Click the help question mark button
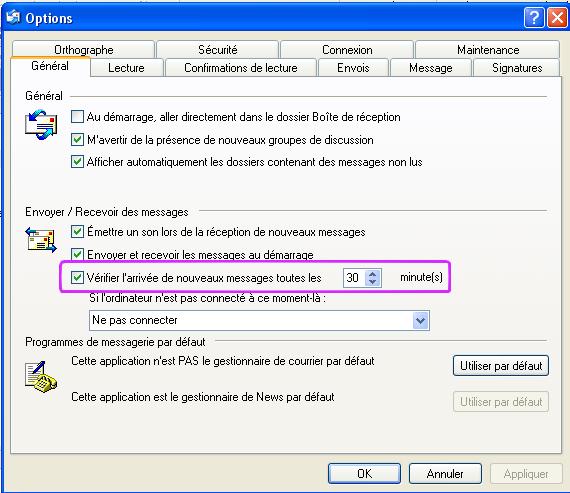Screen dimensions: 570x493 point(534,17)
